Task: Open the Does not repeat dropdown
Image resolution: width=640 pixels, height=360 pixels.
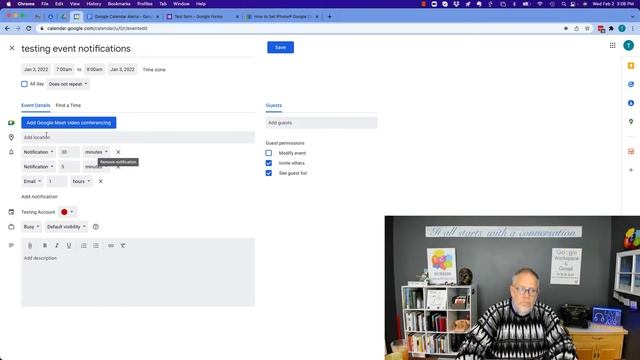Action: tap(68, 84)
